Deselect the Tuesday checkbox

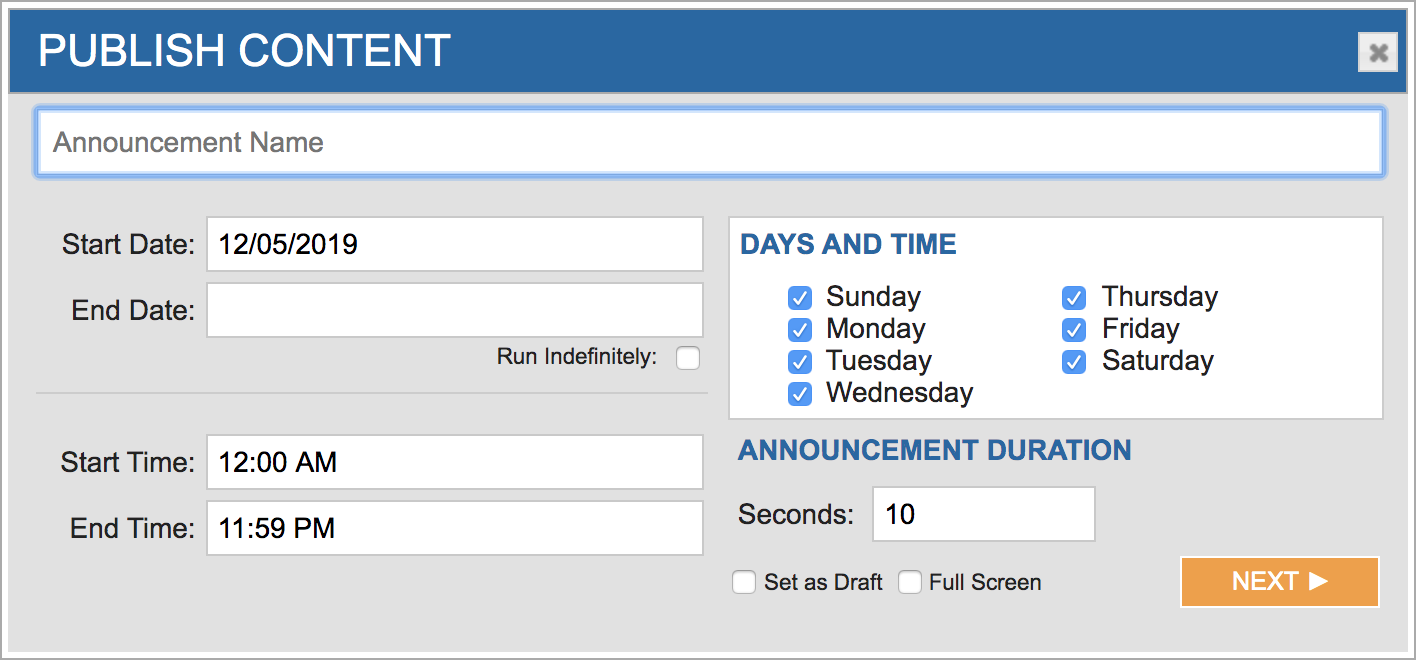[799, 362]
